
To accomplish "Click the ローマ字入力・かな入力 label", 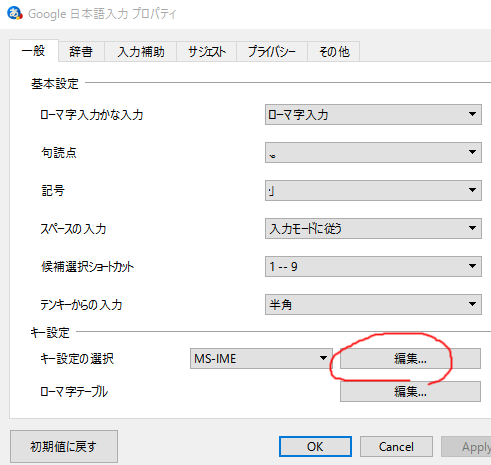I will point(92,115).
